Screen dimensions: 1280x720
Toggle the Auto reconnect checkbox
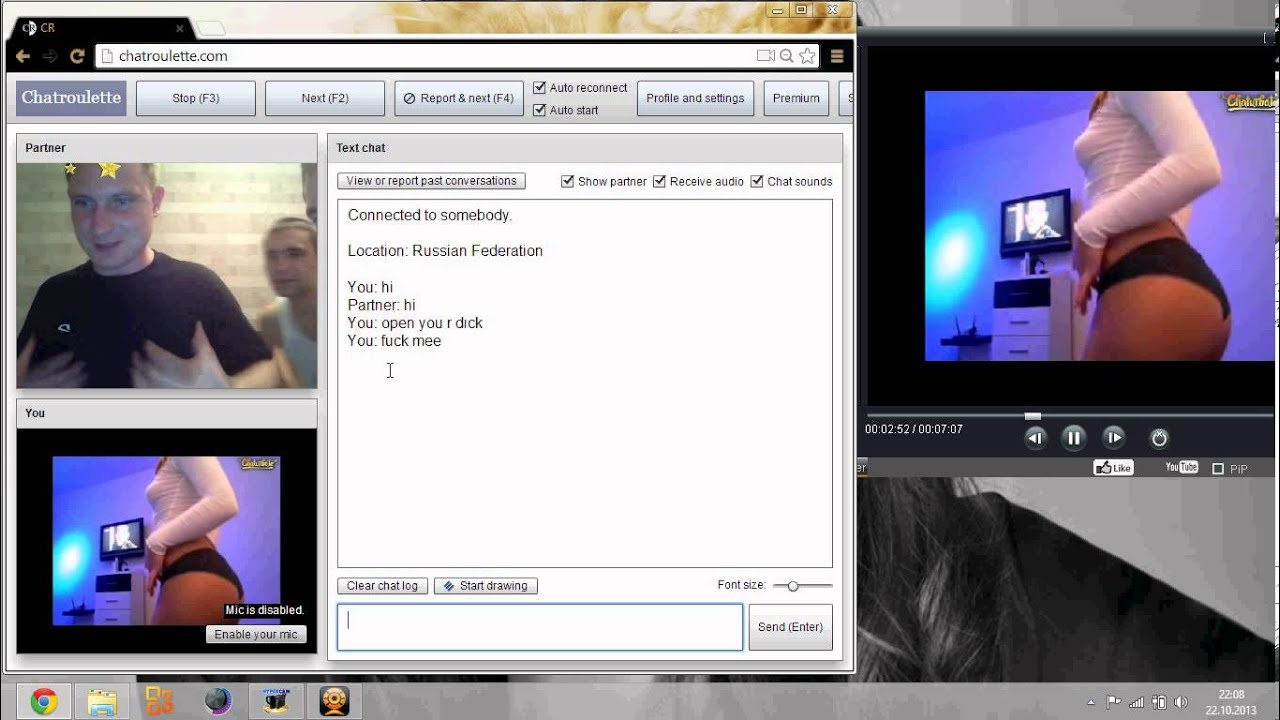coord(540,88)
